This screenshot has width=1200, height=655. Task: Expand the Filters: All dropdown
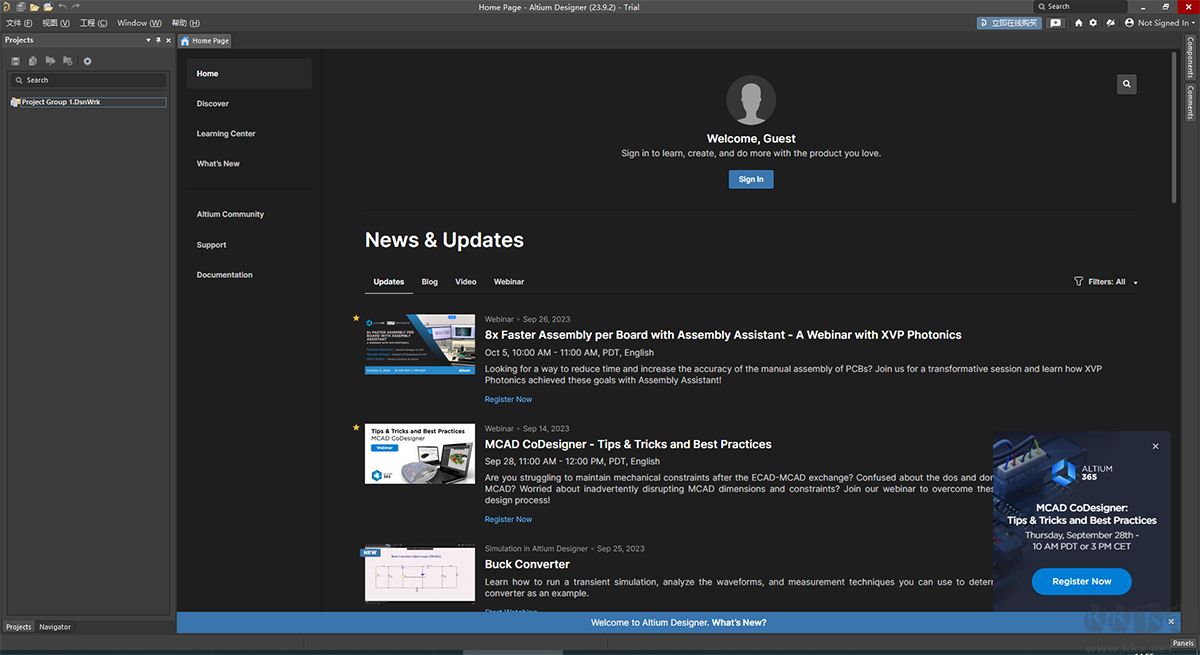(1106, 282)
